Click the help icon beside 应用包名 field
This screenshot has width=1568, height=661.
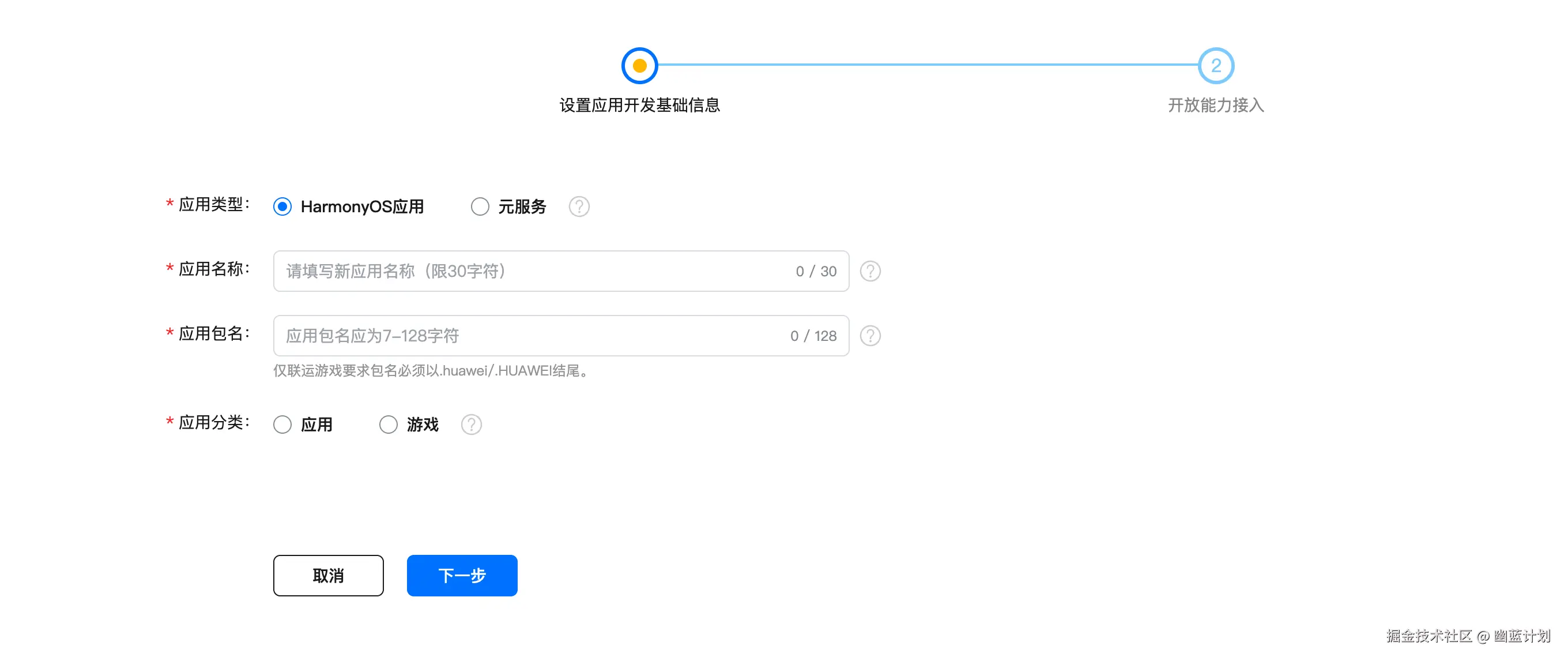point(870,336)
